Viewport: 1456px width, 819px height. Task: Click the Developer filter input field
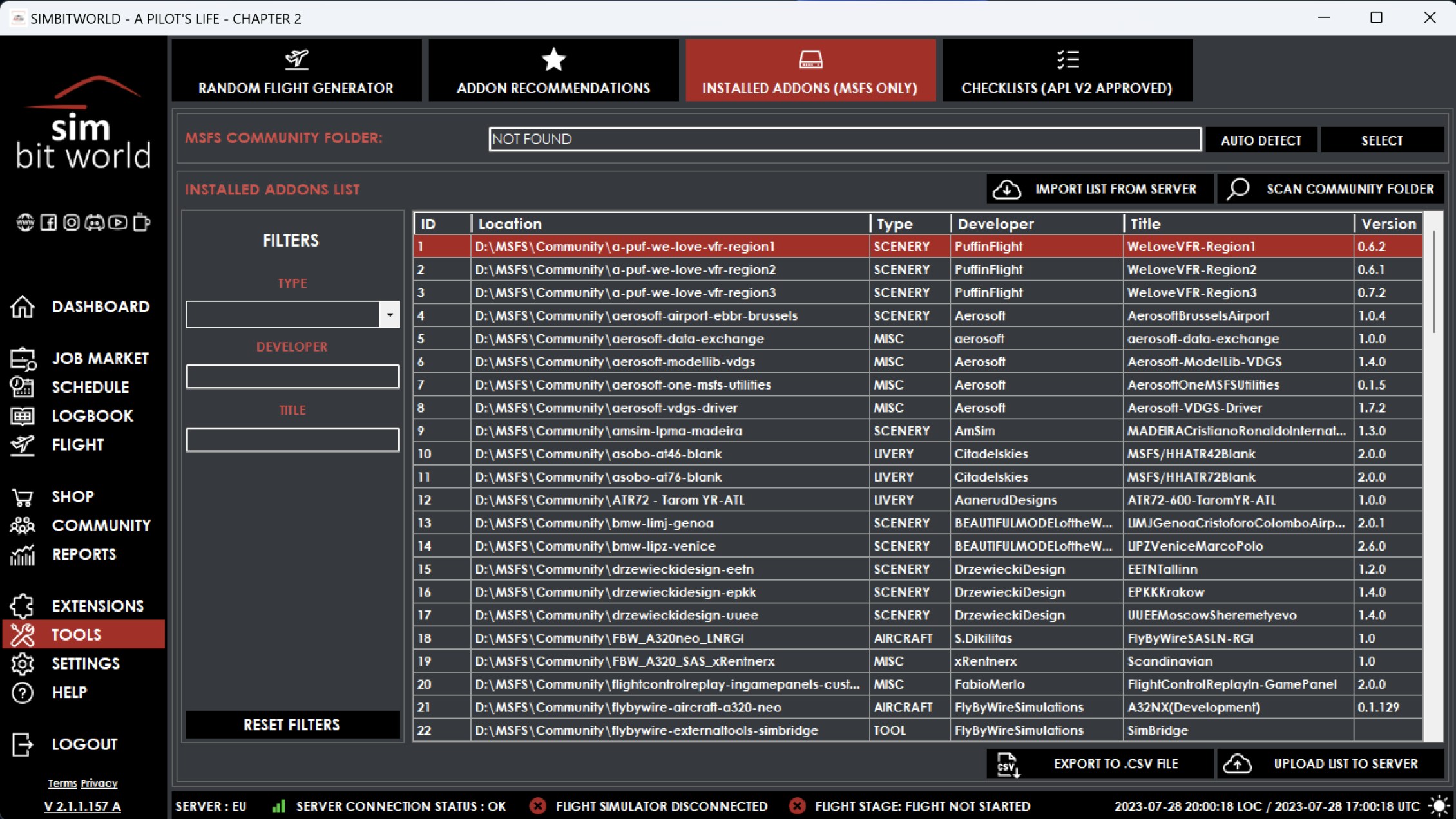click(292, 377)
